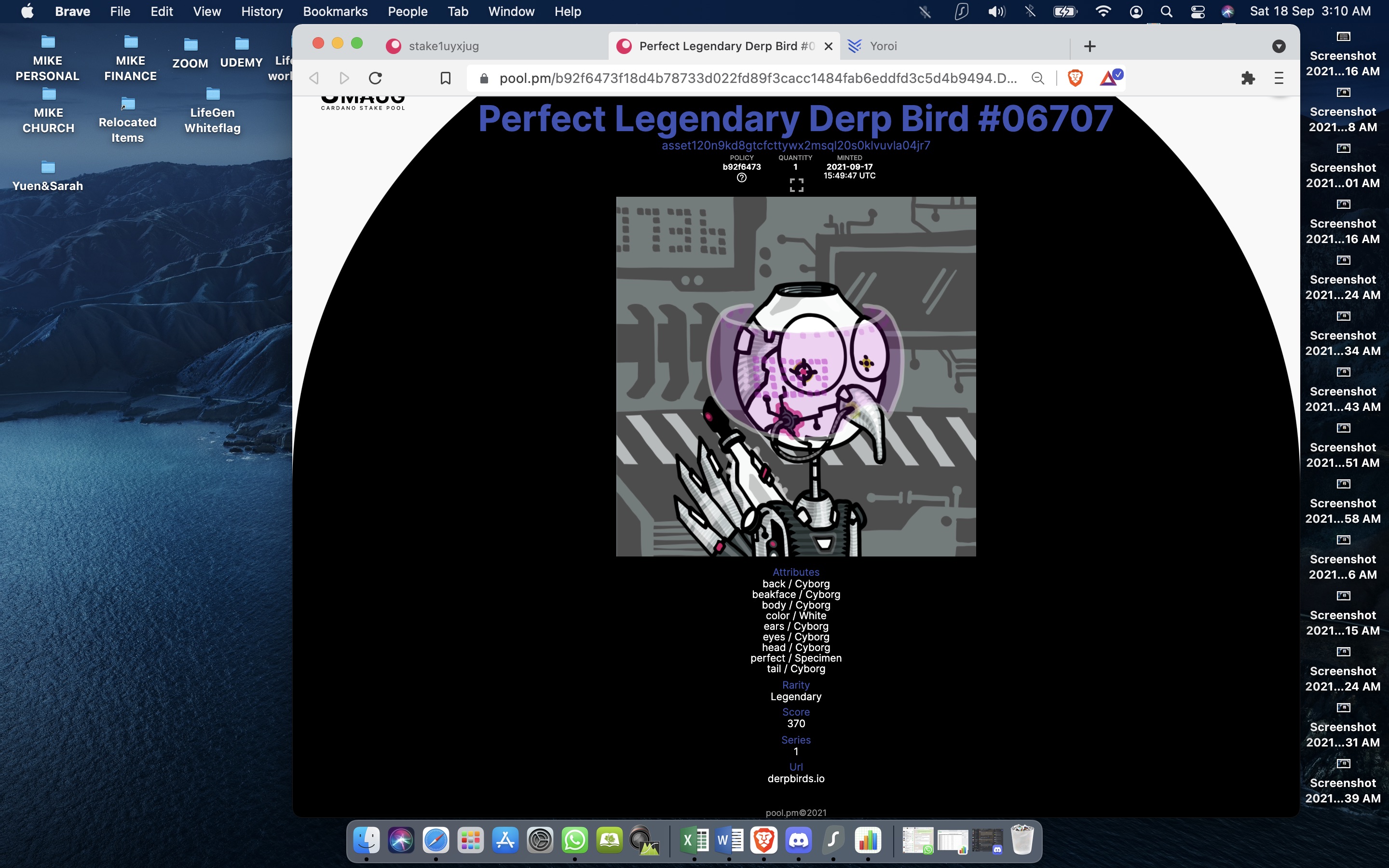Open a new tab with plus button
Screen dimensions: 1389x868
point(1089,46)
